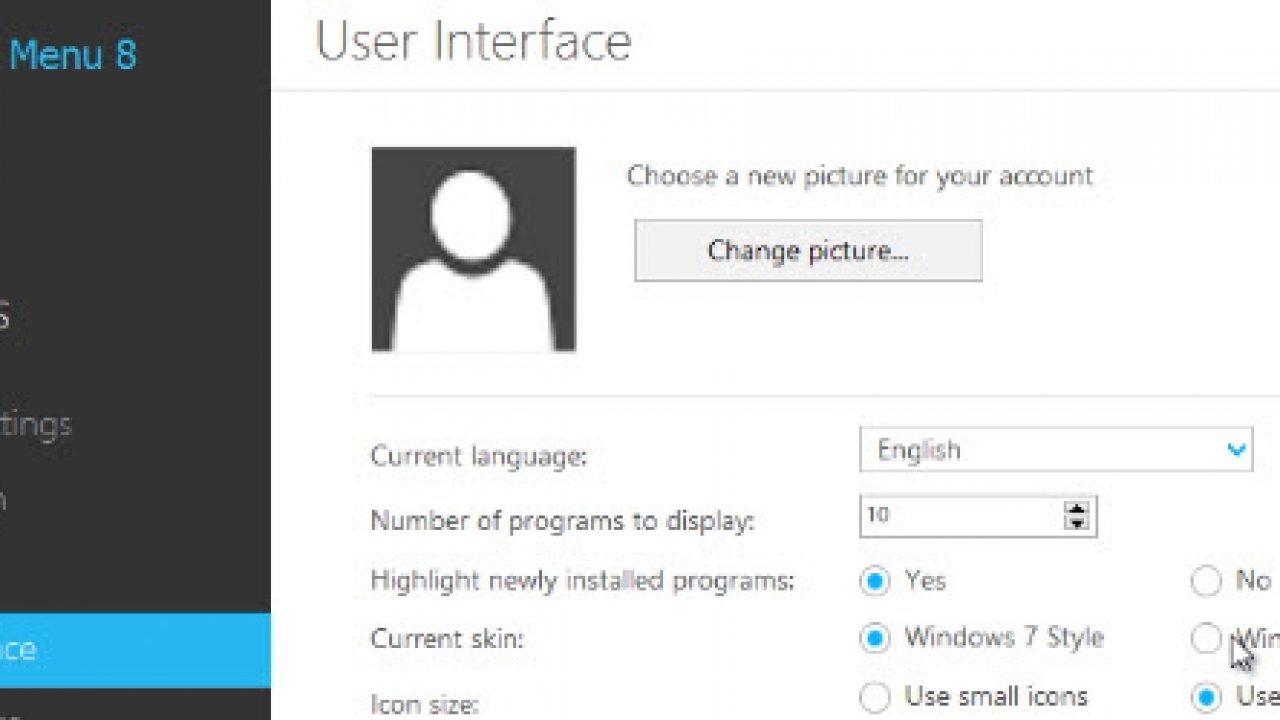Select the second Current skin option
The width and height of the screenshot is (1280, 720).
[x=1206, y=638]
